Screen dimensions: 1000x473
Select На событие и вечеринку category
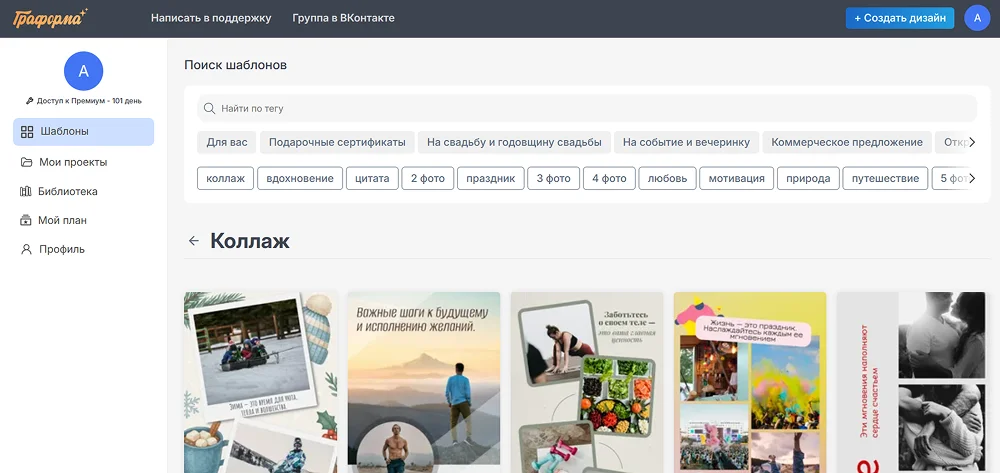(x=687, y=142)
